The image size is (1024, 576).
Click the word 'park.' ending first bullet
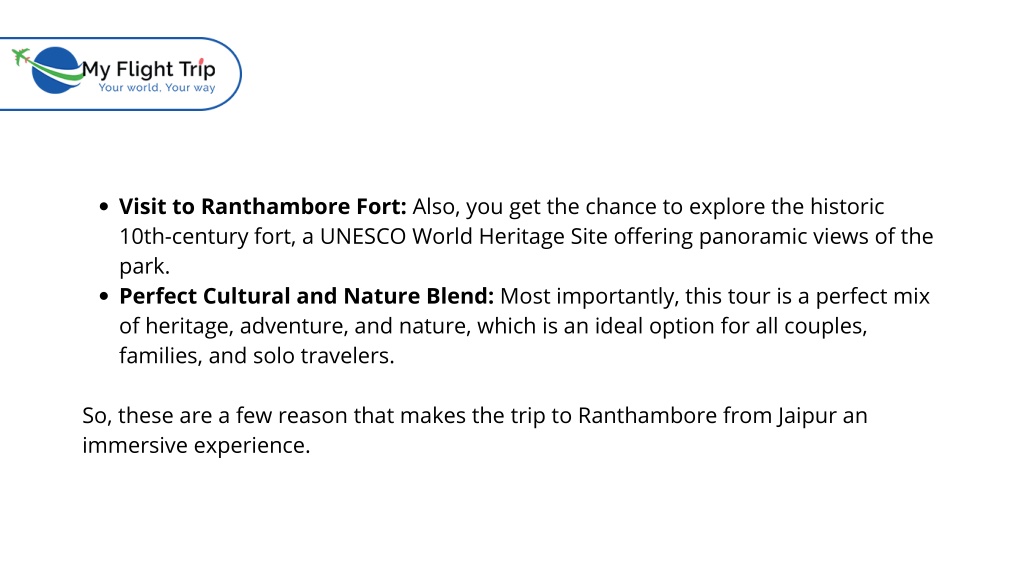pyautogui.click(x=144, y=266)
